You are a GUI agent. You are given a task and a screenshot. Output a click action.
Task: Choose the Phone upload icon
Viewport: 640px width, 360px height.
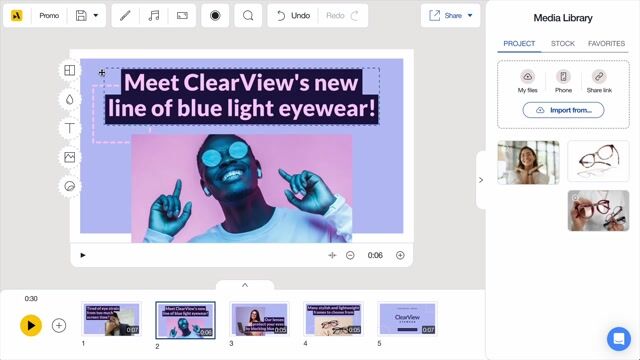coord(563,76)
